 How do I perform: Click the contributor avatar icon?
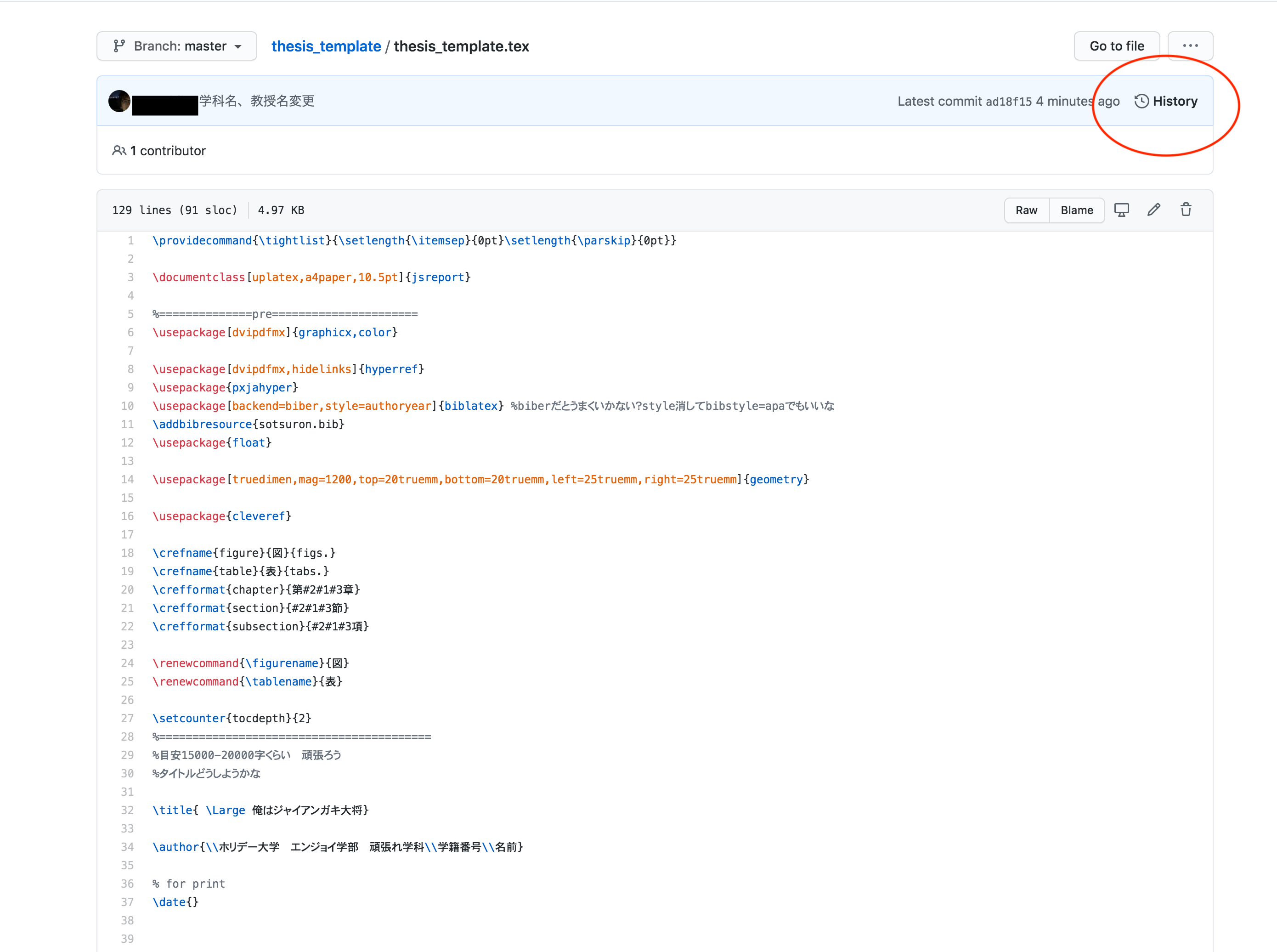point(120,100)
